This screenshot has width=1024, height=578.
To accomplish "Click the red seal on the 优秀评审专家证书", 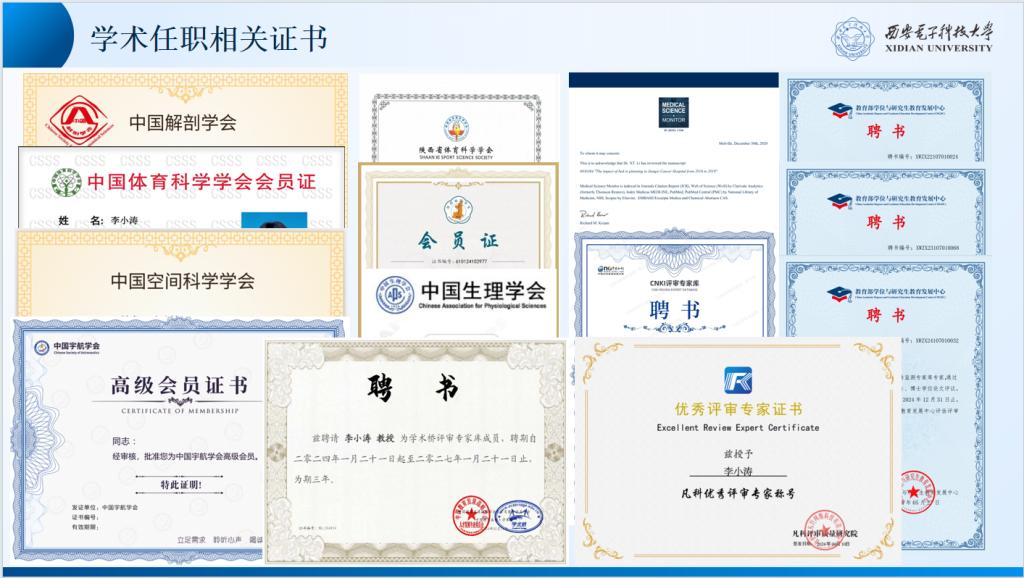I will pyautogui.click(x=824, y=530).
